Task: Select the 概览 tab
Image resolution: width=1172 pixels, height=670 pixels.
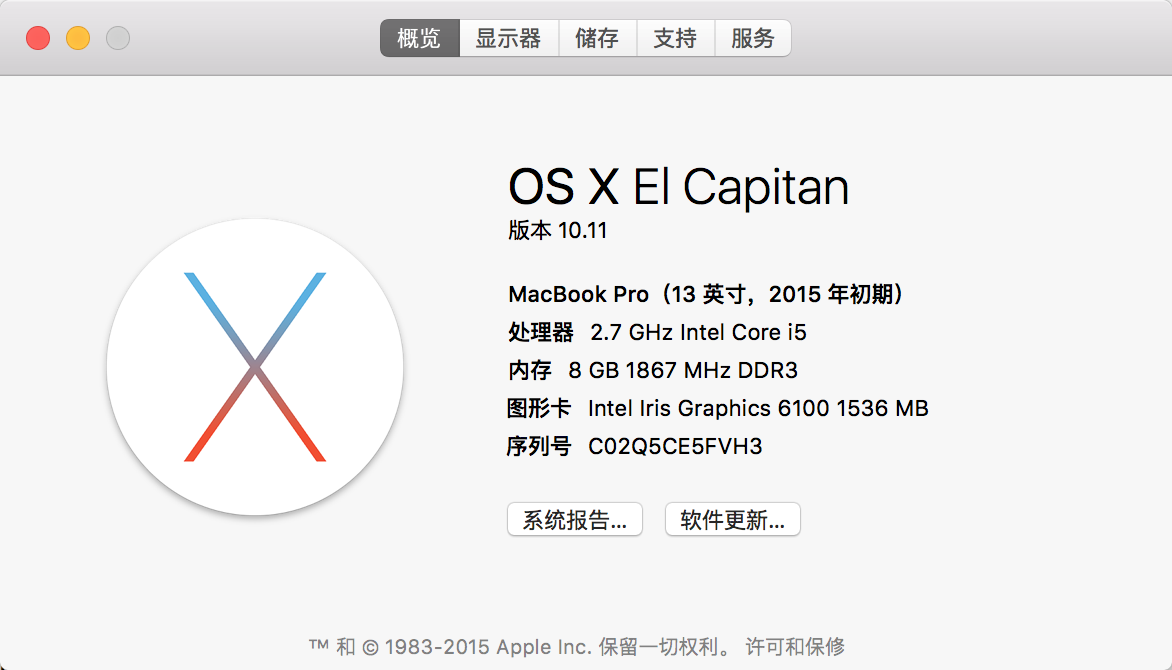Action: pyautogui.click(x=419, y=39)
